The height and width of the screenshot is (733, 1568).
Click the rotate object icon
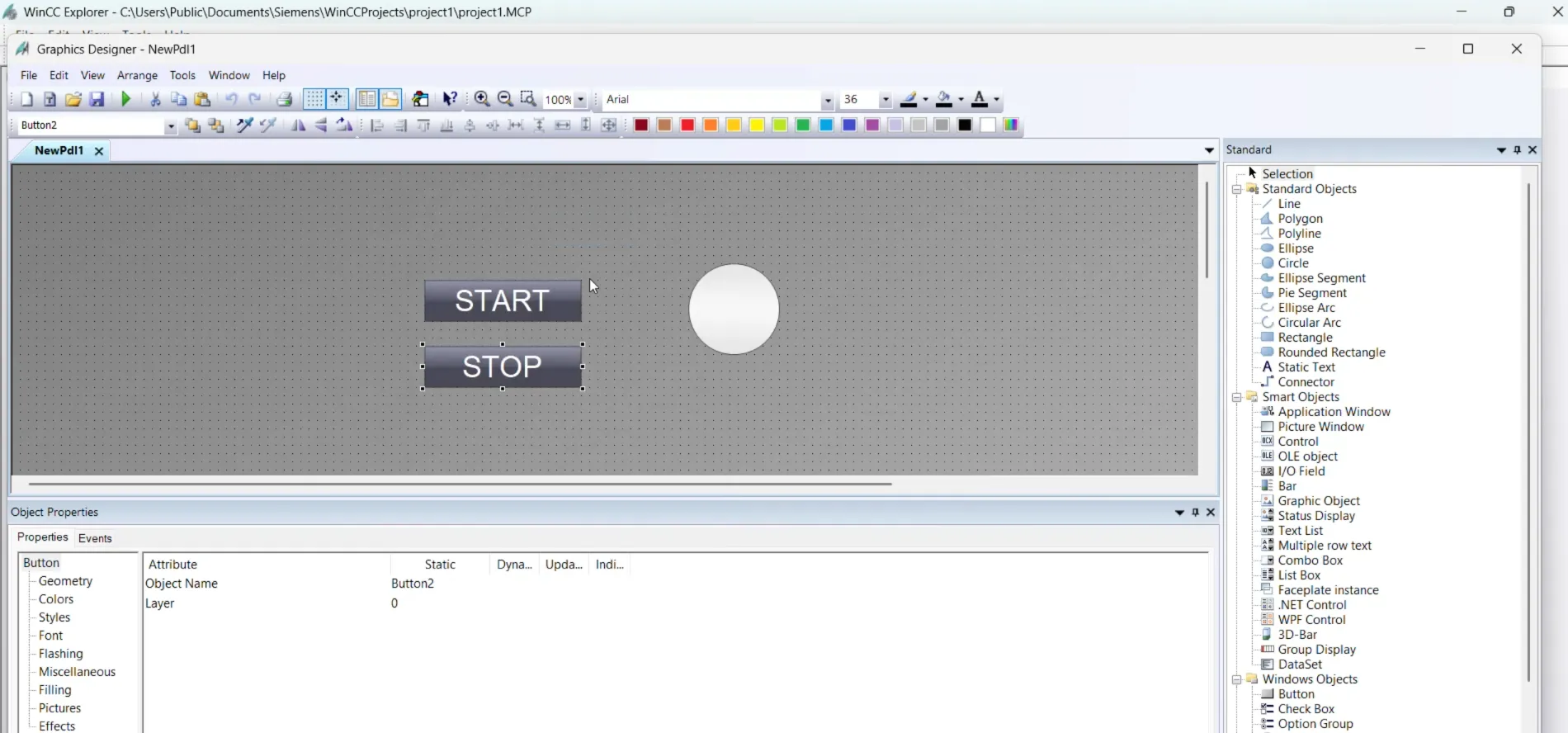[344, 125]
